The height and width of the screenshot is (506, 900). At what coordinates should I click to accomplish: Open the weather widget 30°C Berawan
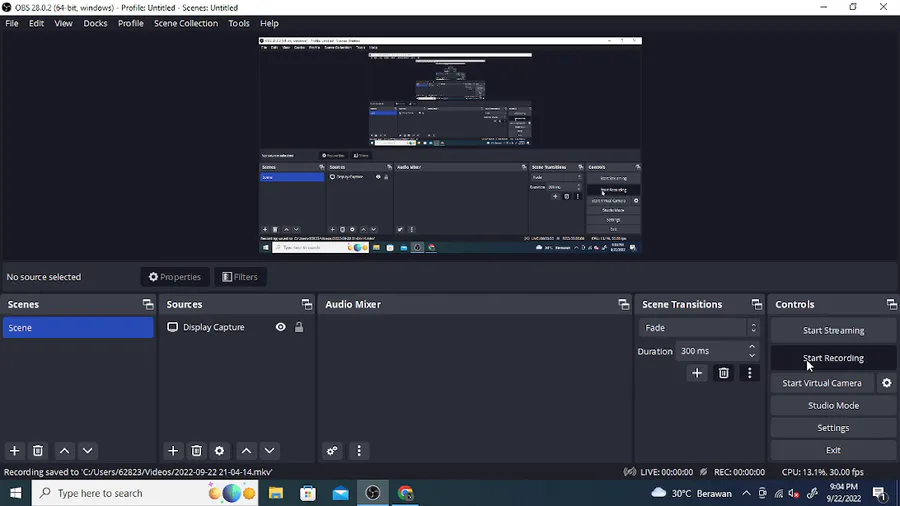[691, 493]
